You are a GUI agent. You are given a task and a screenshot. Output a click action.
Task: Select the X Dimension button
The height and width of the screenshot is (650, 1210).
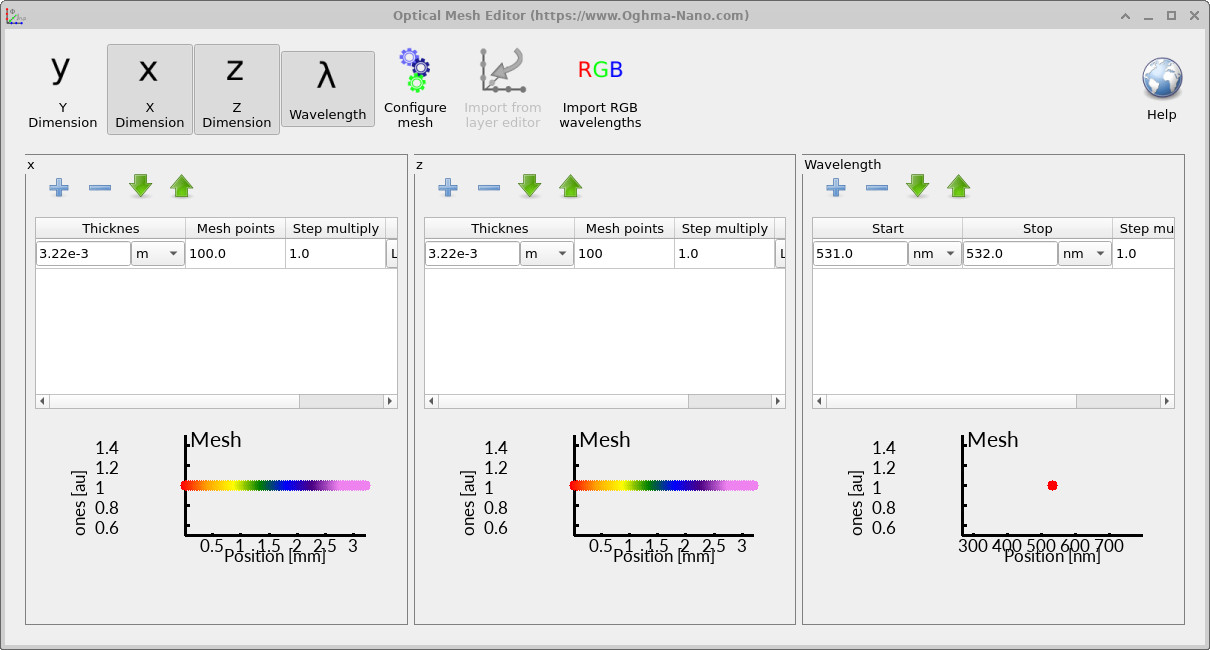(x=149, y=88)
